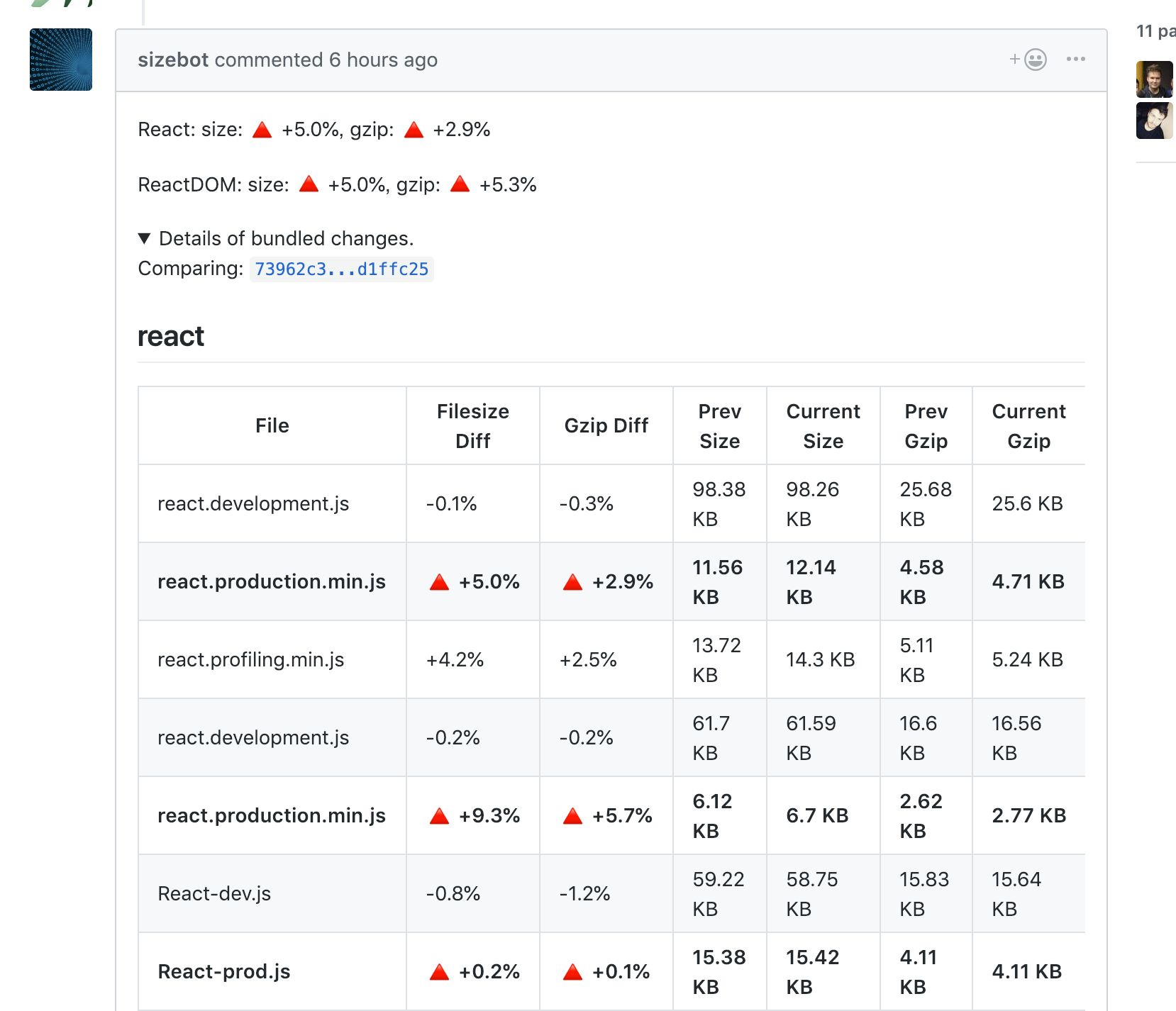Select the 13.72 KB prev size cell
This screenshot has width=1176, height=1011.
pyautogui.click(x=720, y=659)
